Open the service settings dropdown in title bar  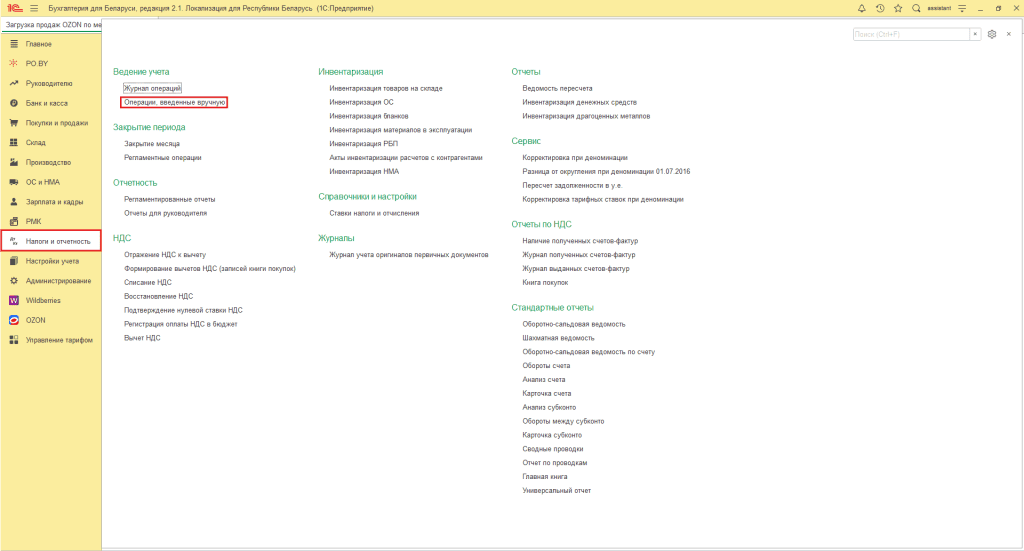[962, 8]
